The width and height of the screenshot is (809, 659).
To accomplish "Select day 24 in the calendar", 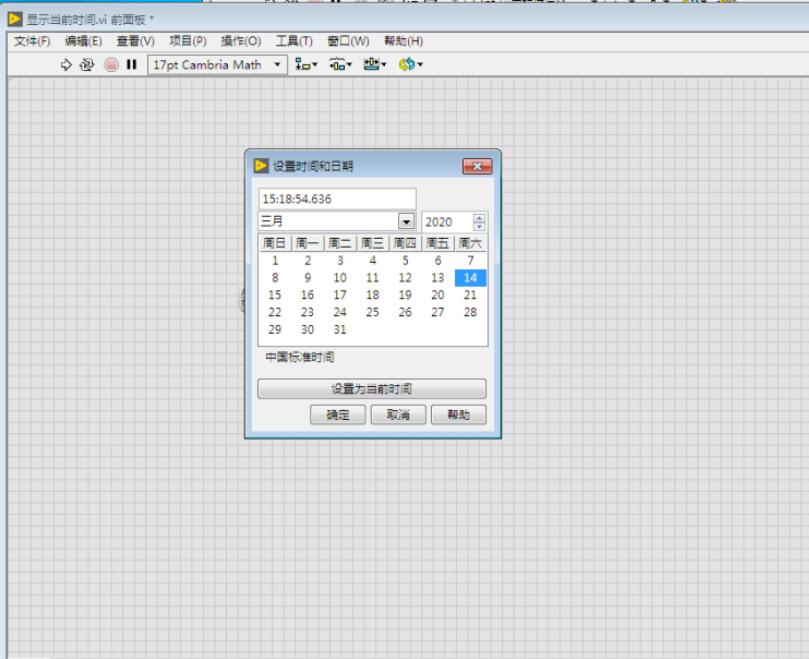I will [340, 312].
